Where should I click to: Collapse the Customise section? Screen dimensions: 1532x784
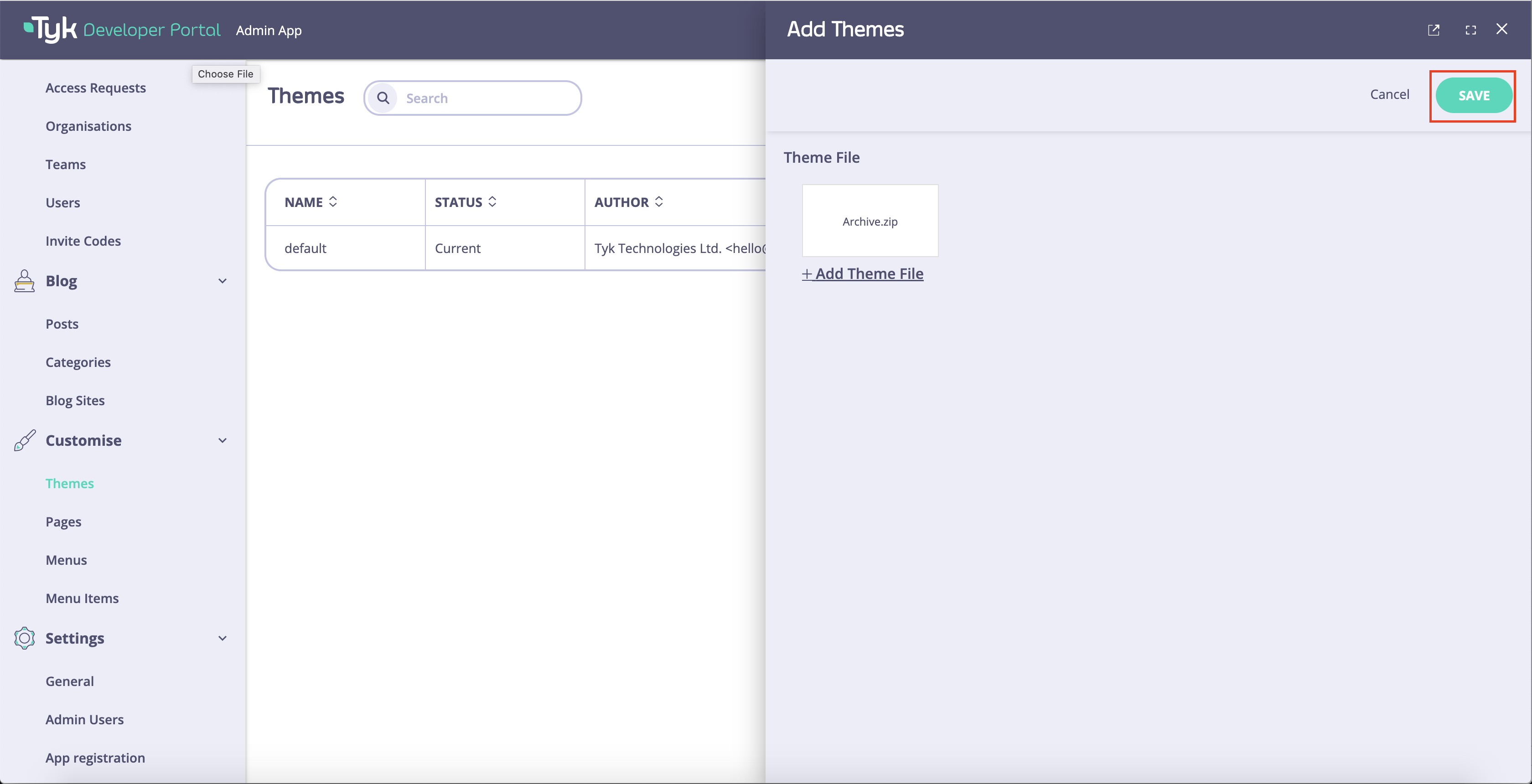pyautogui.click(x=223, y=440)
